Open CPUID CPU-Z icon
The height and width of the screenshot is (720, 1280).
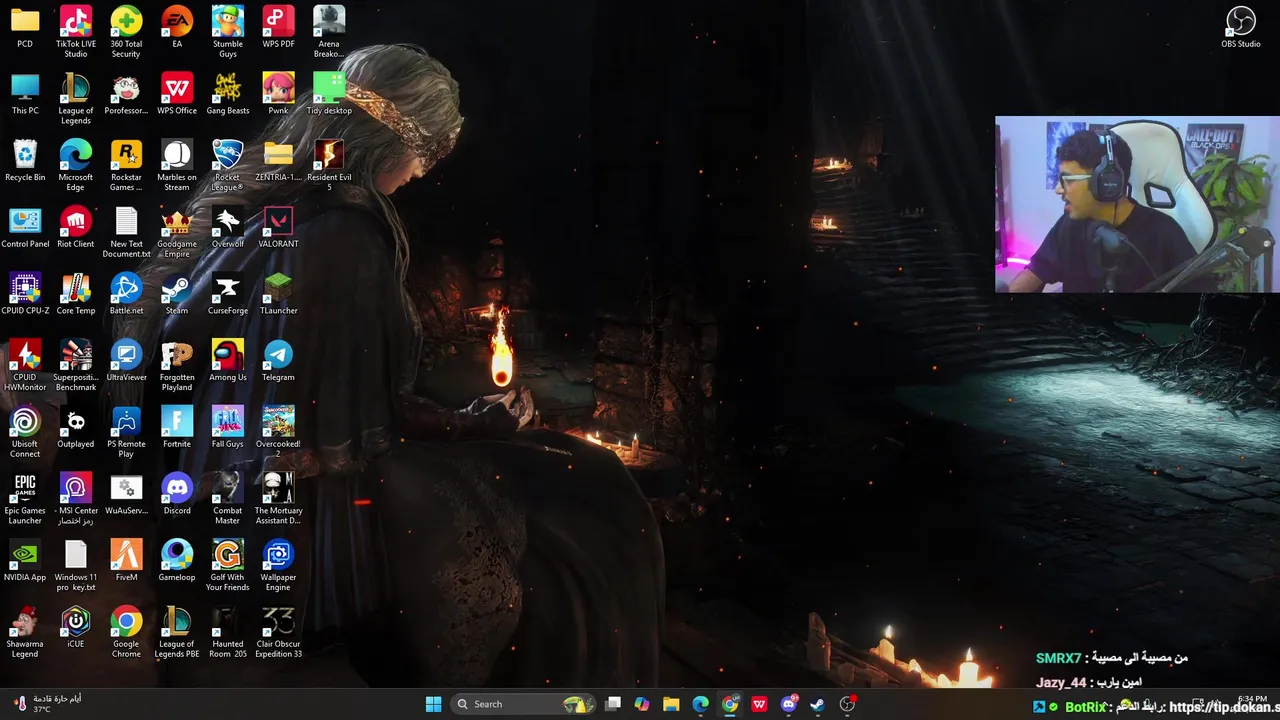pos(25,294)
